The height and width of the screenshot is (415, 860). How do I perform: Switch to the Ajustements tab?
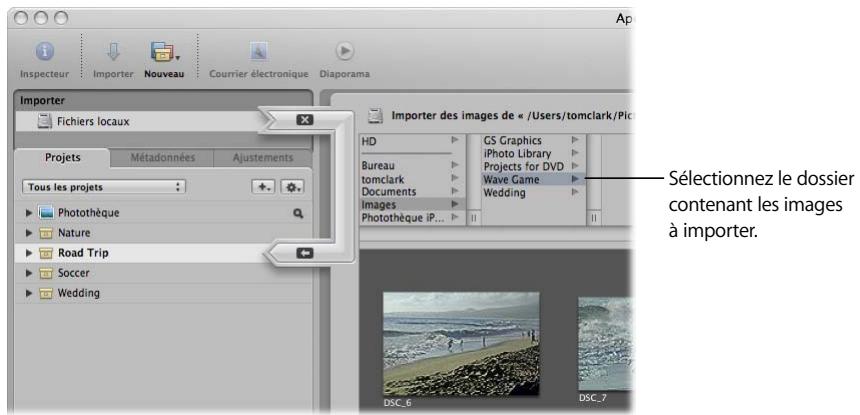tap(263, 158)
